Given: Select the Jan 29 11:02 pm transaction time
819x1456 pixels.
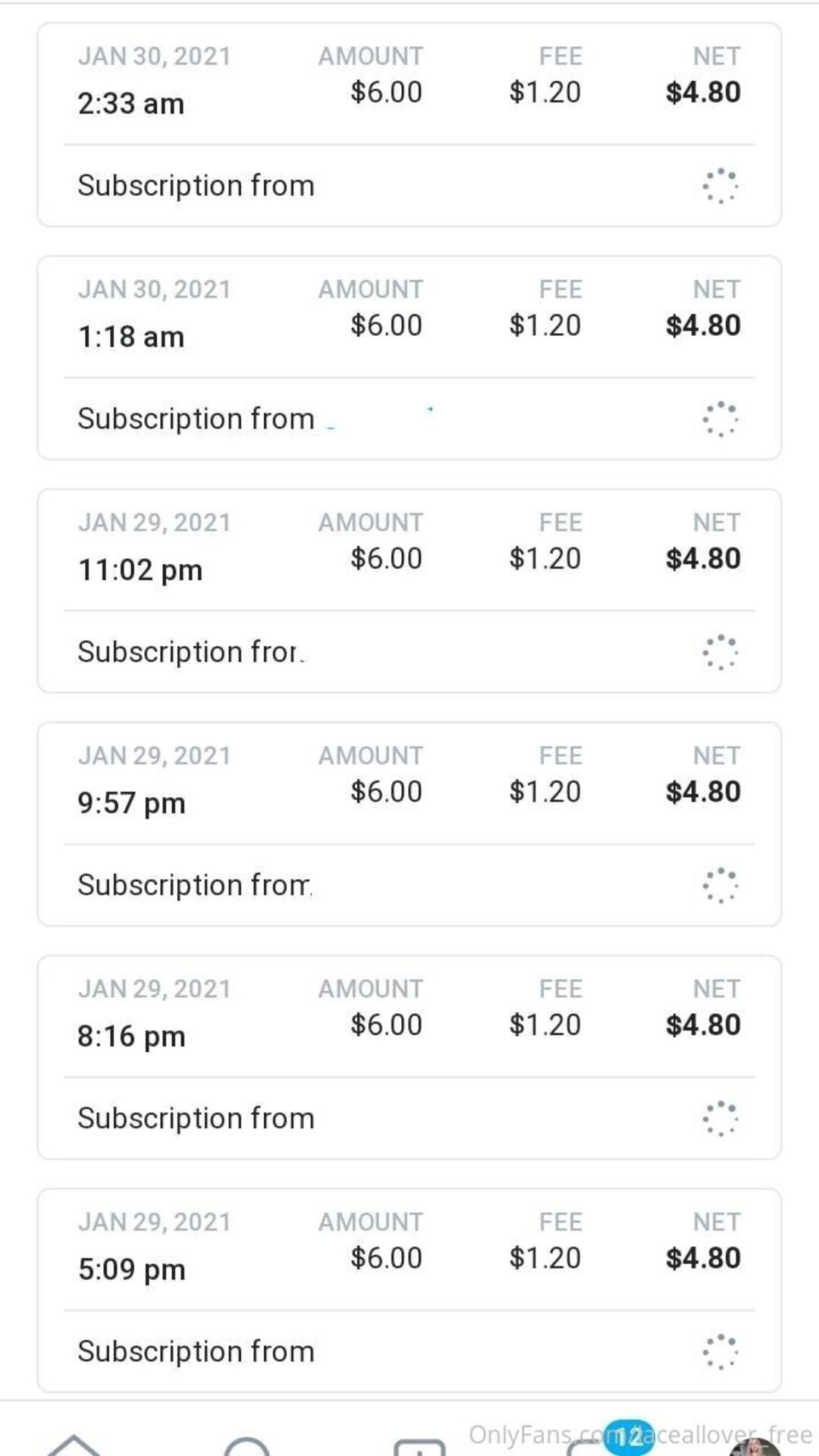Looking at the screenshot, I should click(140, 570).
